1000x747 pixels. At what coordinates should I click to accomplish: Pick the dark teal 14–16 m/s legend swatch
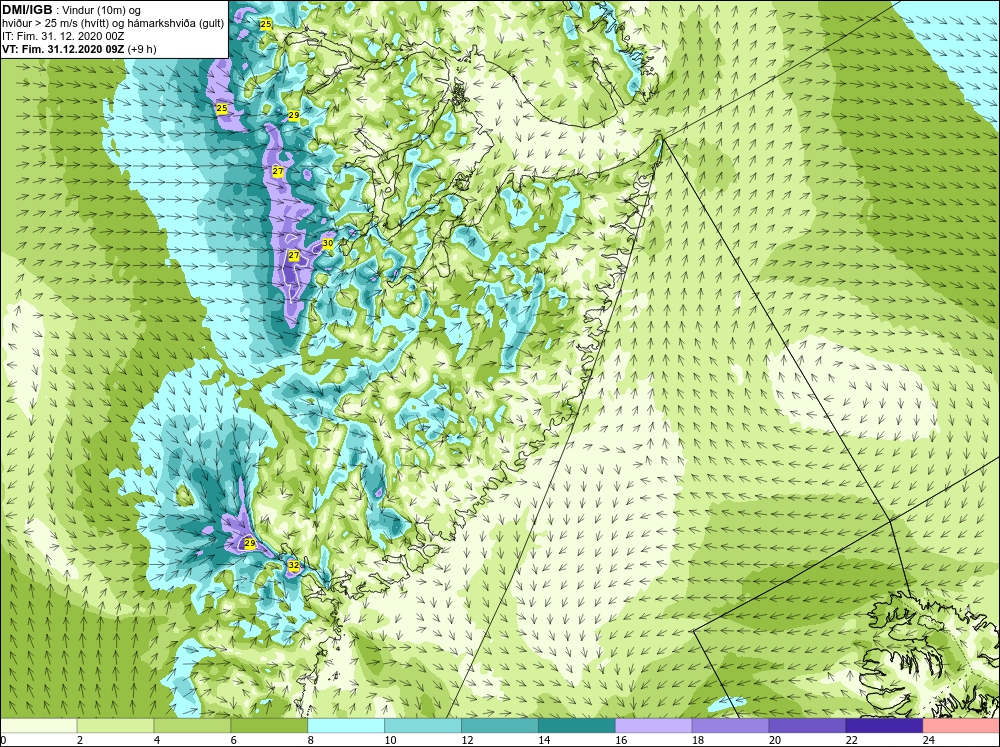[577, 725]
